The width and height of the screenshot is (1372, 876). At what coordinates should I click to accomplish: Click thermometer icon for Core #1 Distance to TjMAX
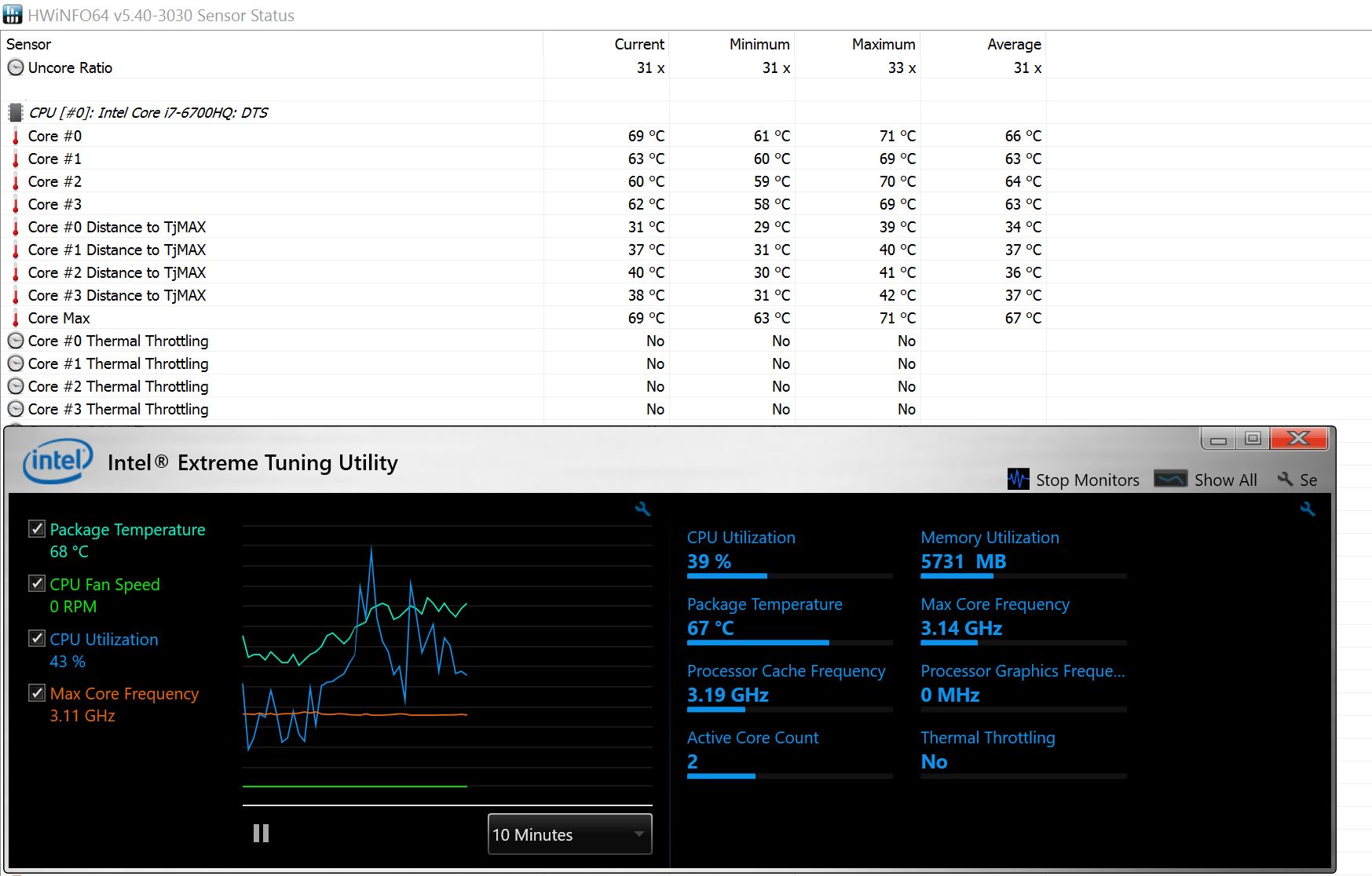15,250
